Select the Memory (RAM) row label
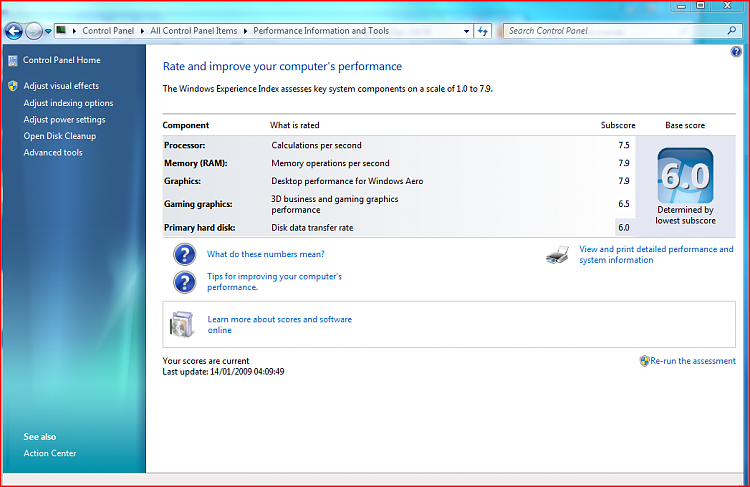Viewport: 750px width, 487px height. [x=196, y=163]
